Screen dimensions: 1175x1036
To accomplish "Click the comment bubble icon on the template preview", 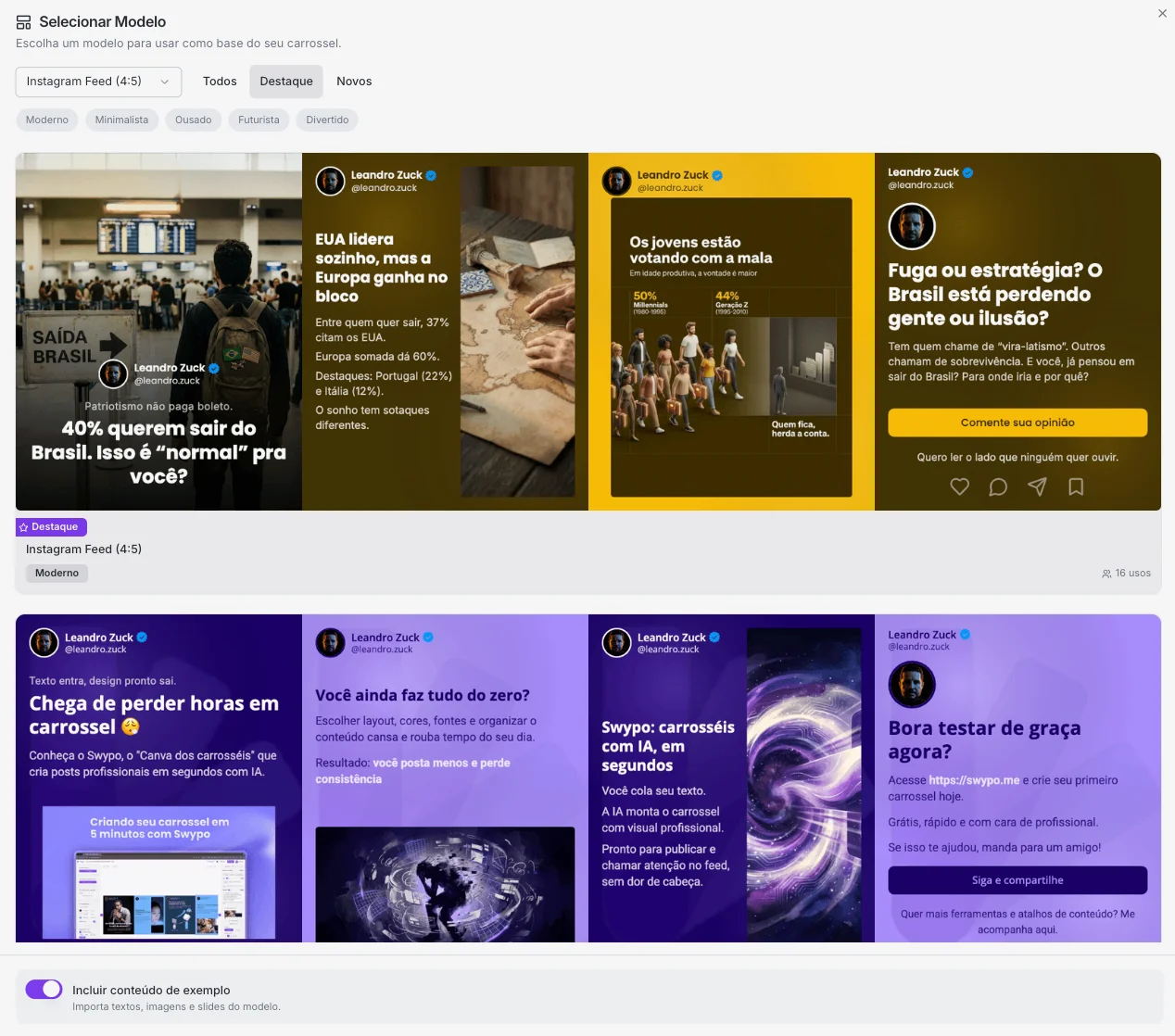I will (x=998, y=486).
